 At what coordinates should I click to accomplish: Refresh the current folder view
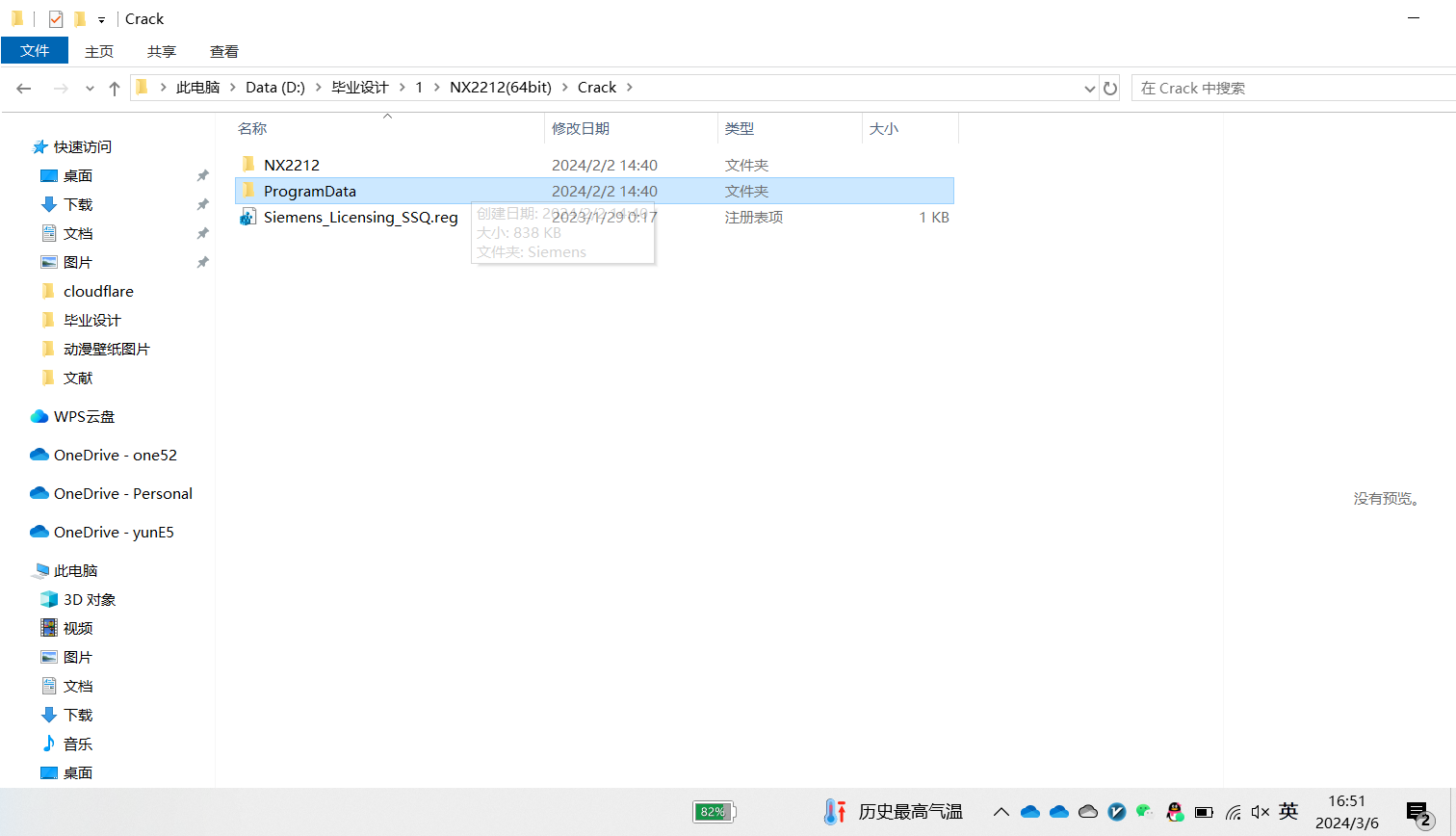point(1110,89)
